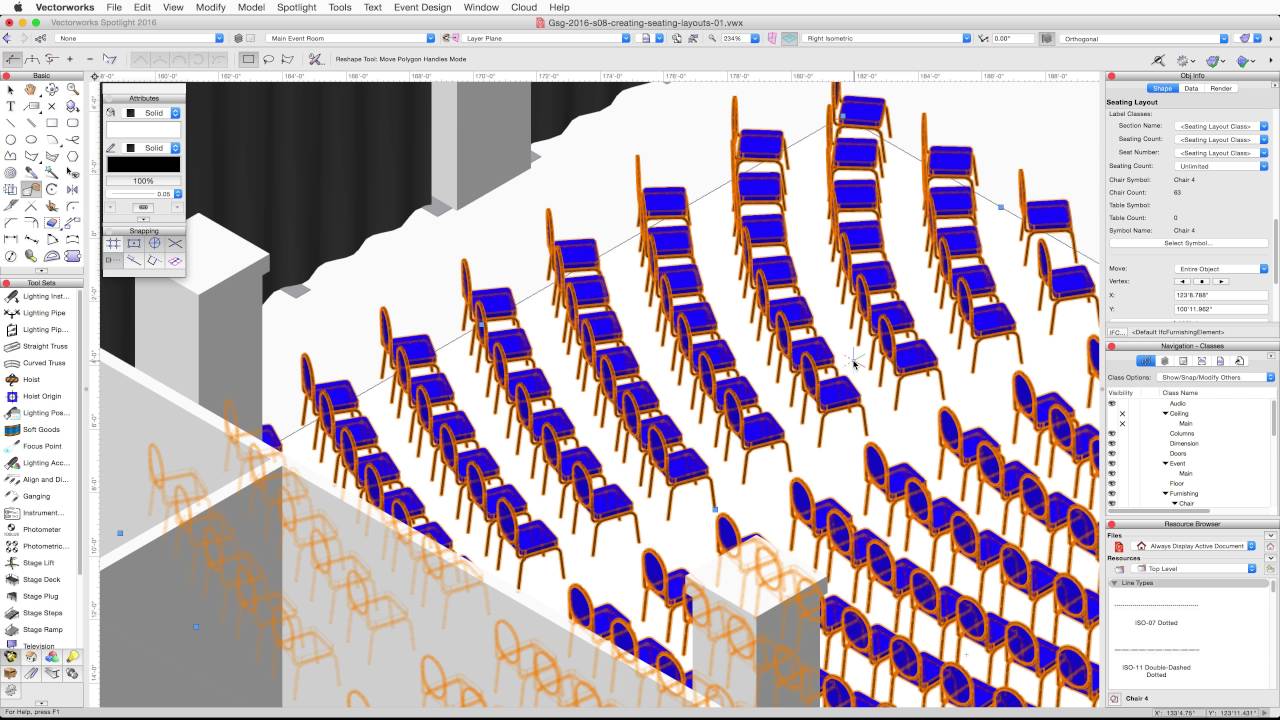
Task: Toggle Snap to Grid in Snapping palette
Action: 113,243
